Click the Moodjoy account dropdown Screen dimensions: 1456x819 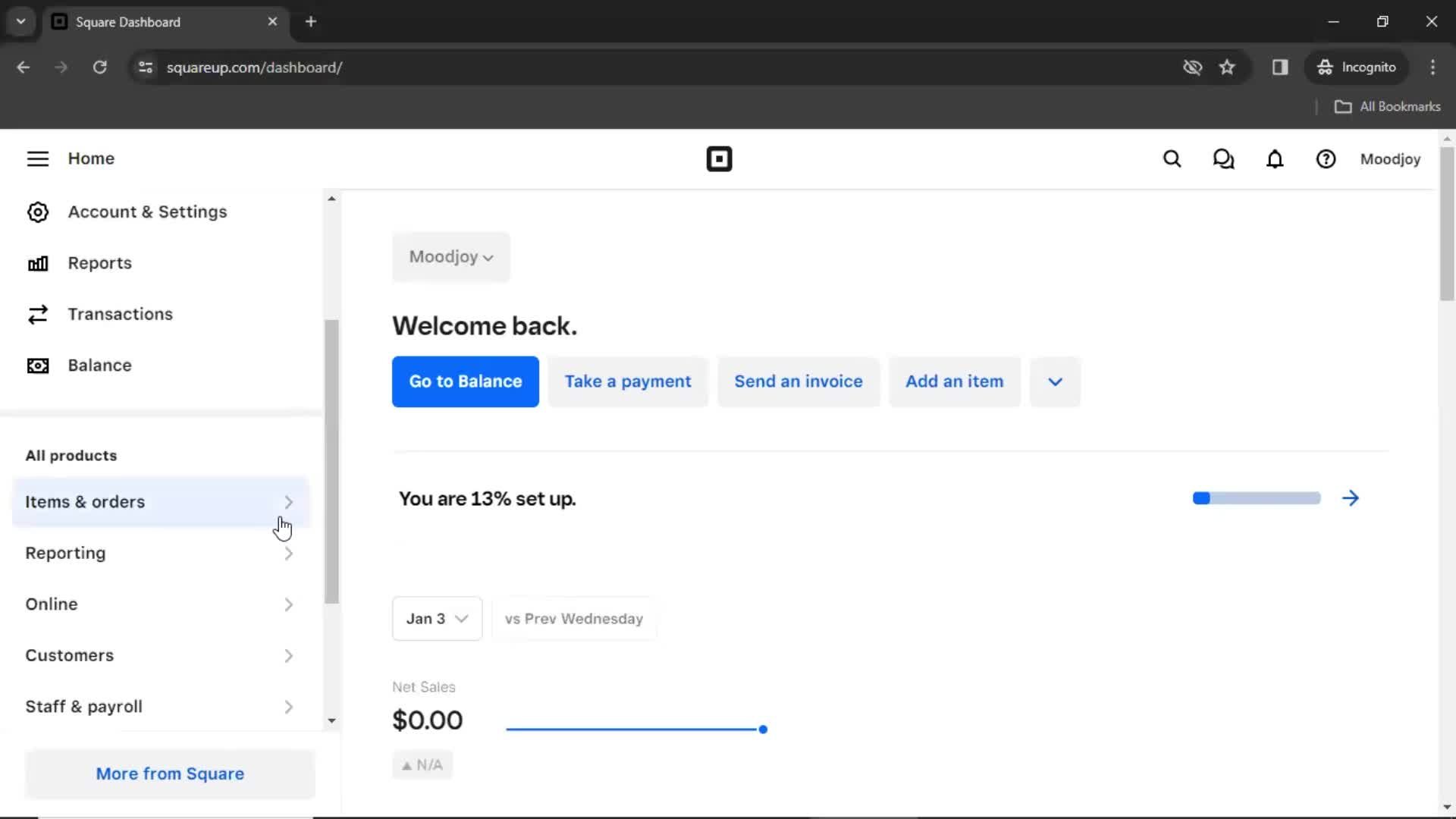(450, 257)
